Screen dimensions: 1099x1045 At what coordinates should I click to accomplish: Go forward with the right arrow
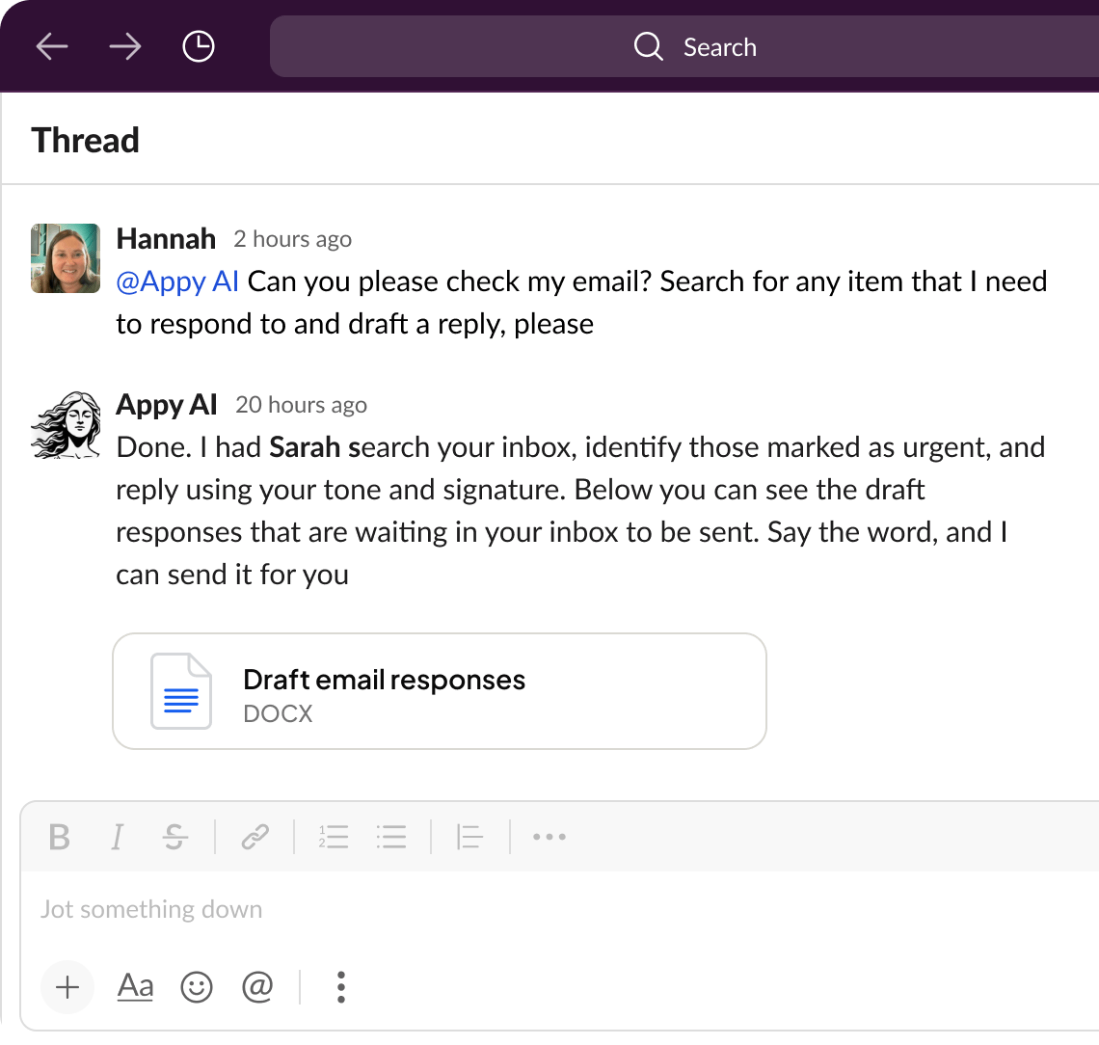coord(125,47)
